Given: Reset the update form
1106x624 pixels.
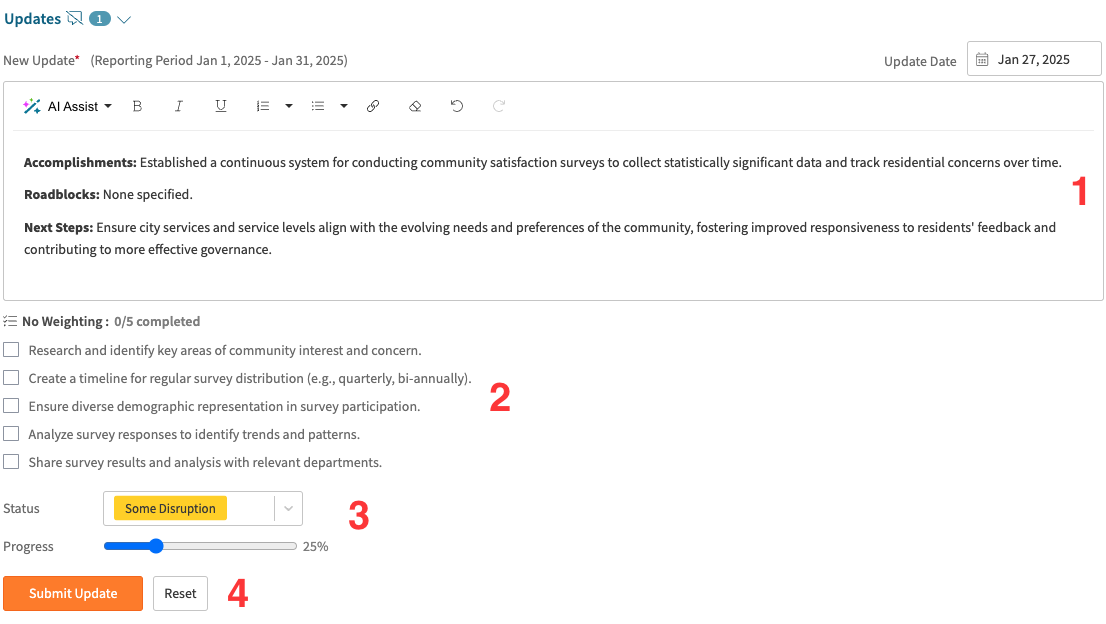Looking at the screenshot, I should pos(180,593).
